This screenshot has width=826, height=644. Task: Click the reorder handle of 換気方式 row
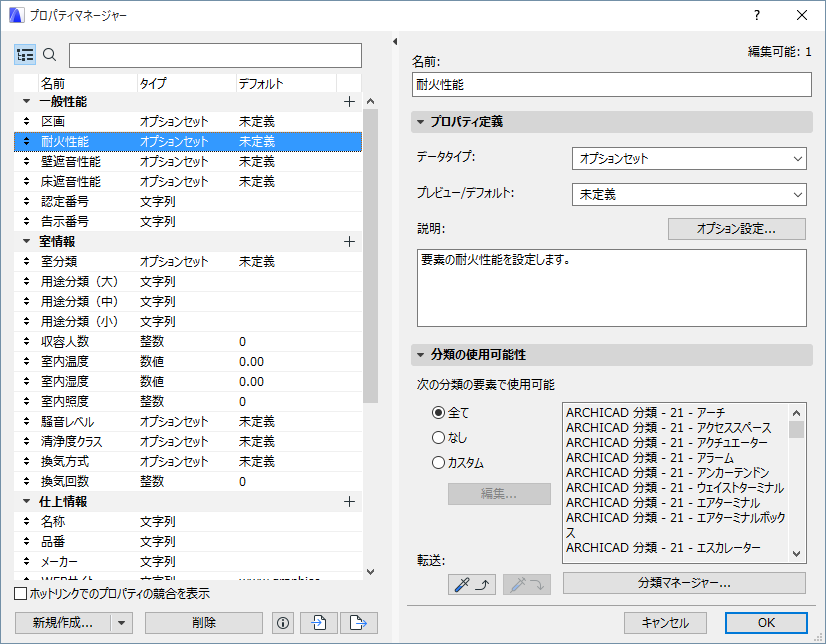pos(26,462)
